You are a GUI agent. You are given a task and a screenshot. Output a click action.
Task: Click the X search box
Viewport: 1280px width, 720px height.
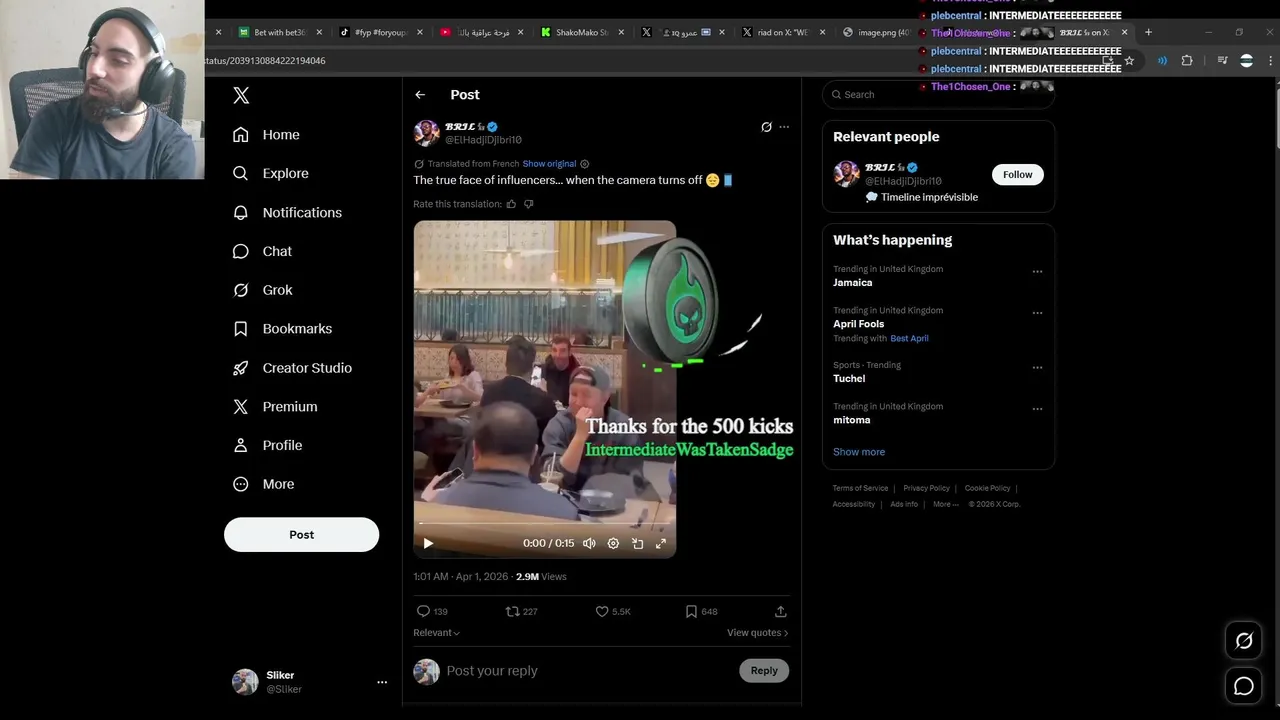pyautogui.click(x=938, y=95)
